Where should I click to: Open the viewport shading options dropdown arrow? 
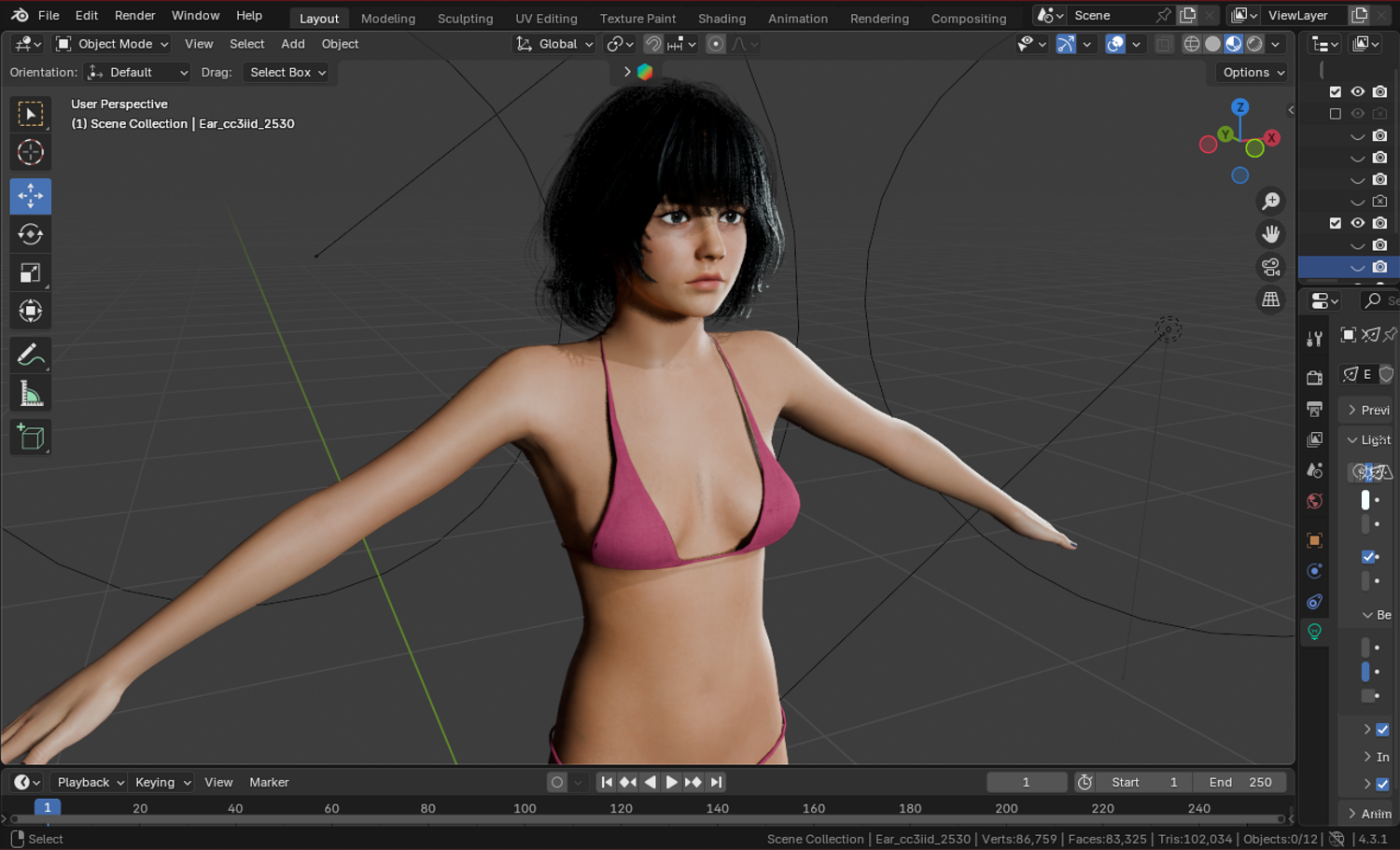coord(1276,44)
